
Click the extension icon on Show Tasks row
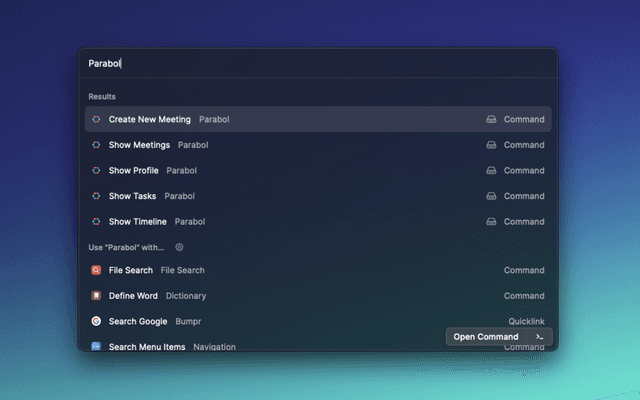pos(491,196)
